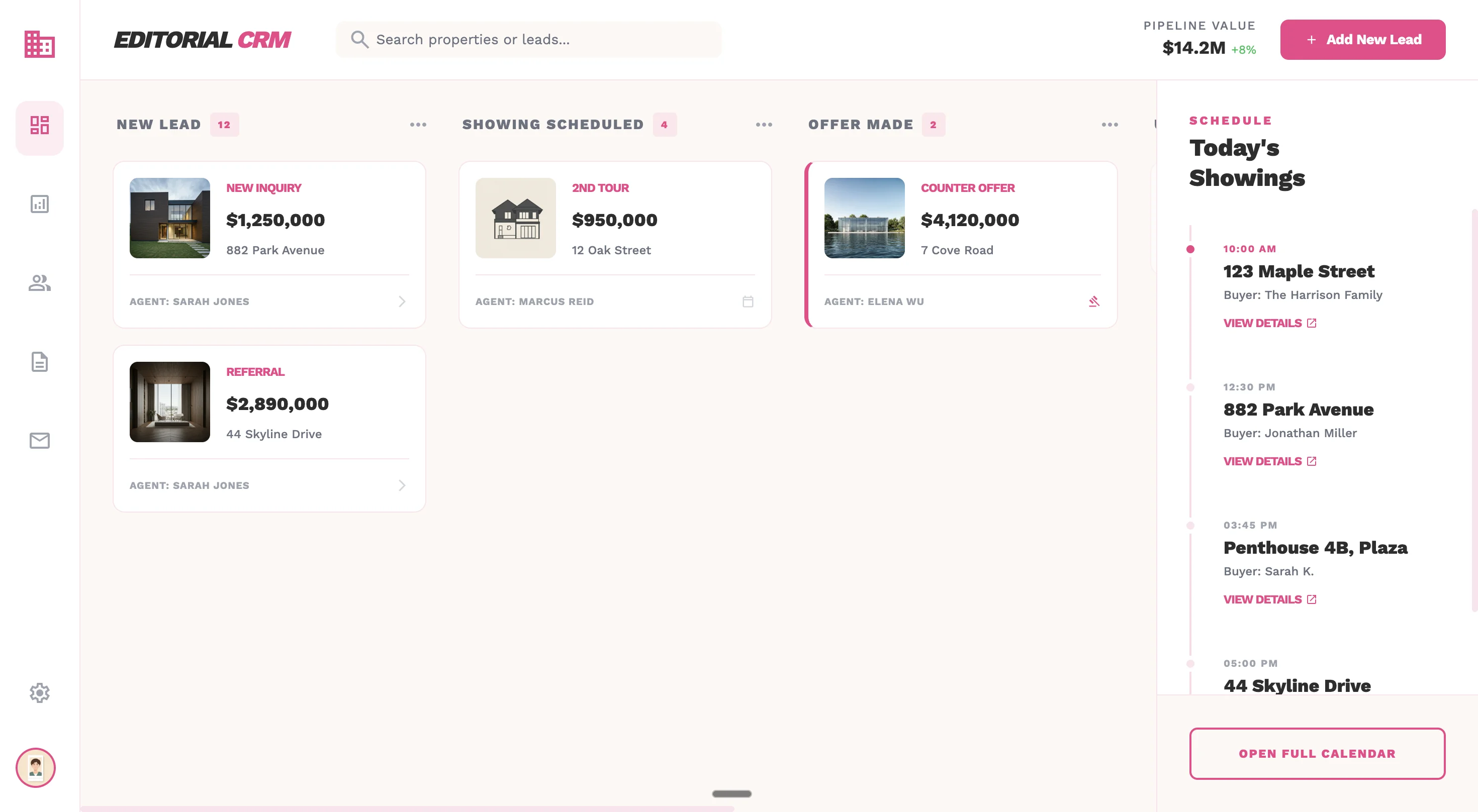Click the Add New Lead button
Image resolution: width=1478 pixels, height=812 pixels.
1363,39
